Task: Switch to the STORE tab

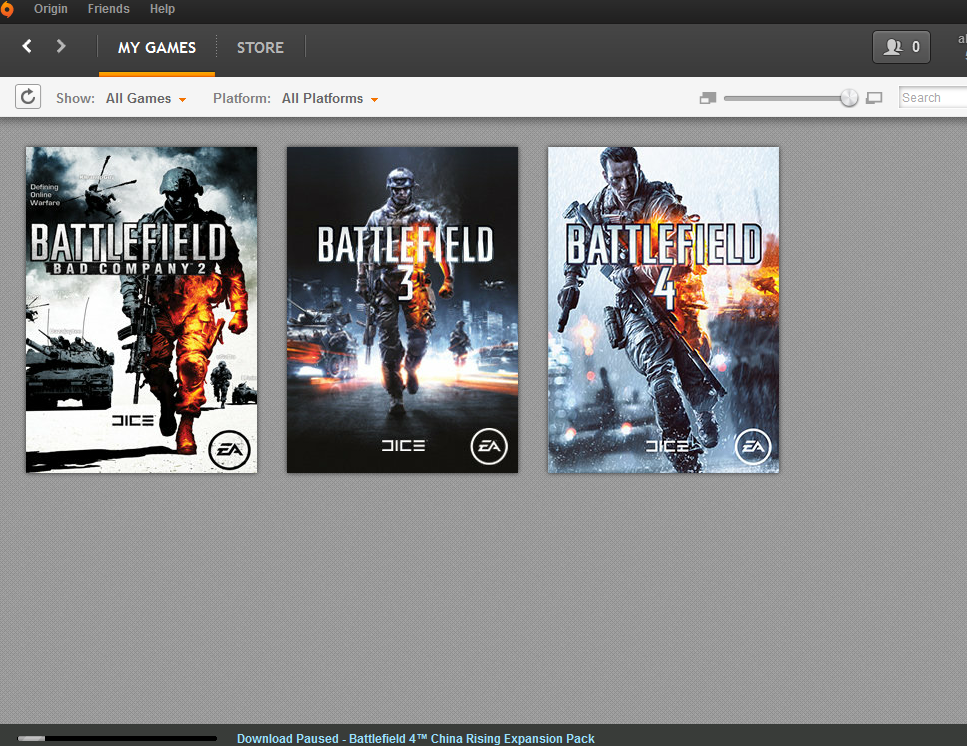Action: point(260,47)
